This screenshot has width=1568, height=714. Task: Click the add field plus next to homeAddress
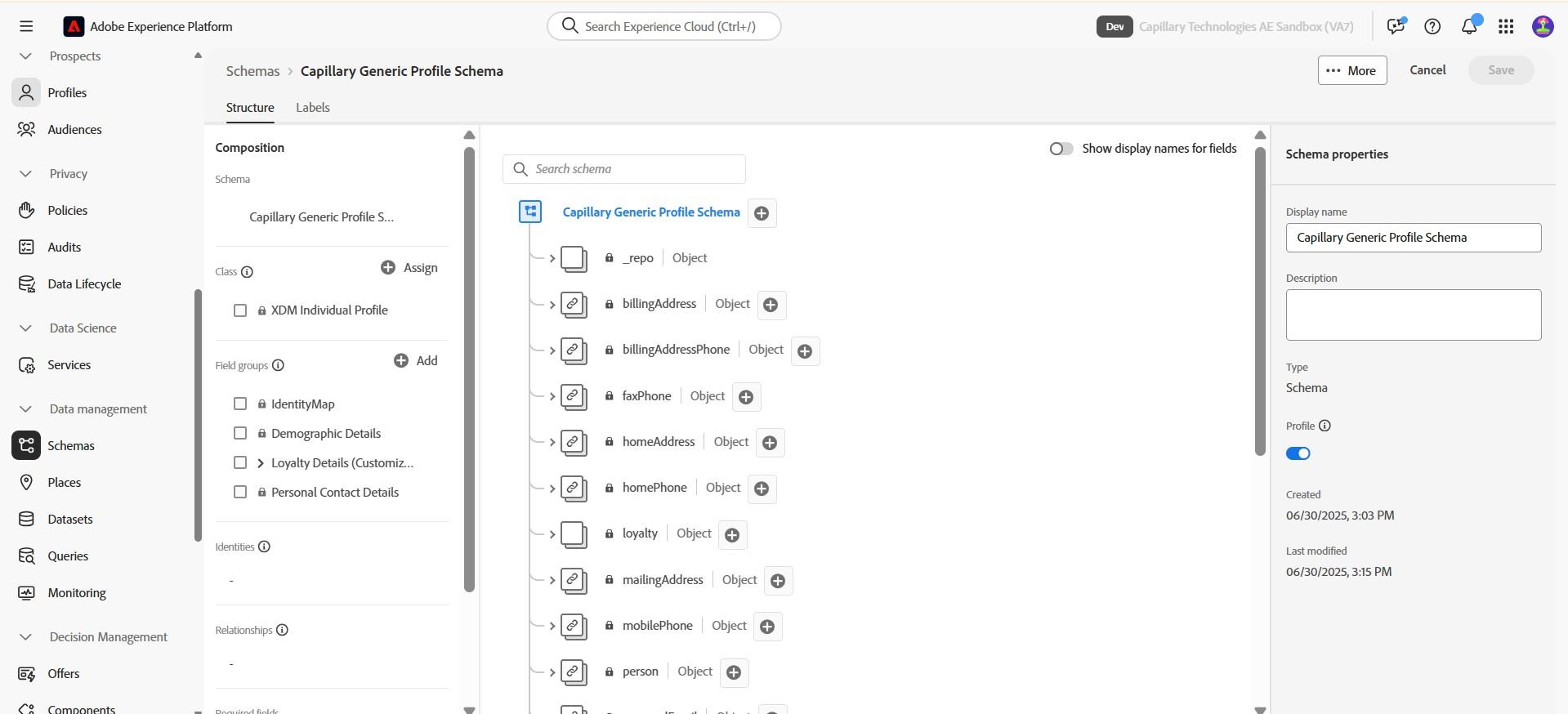click(770, 443)
